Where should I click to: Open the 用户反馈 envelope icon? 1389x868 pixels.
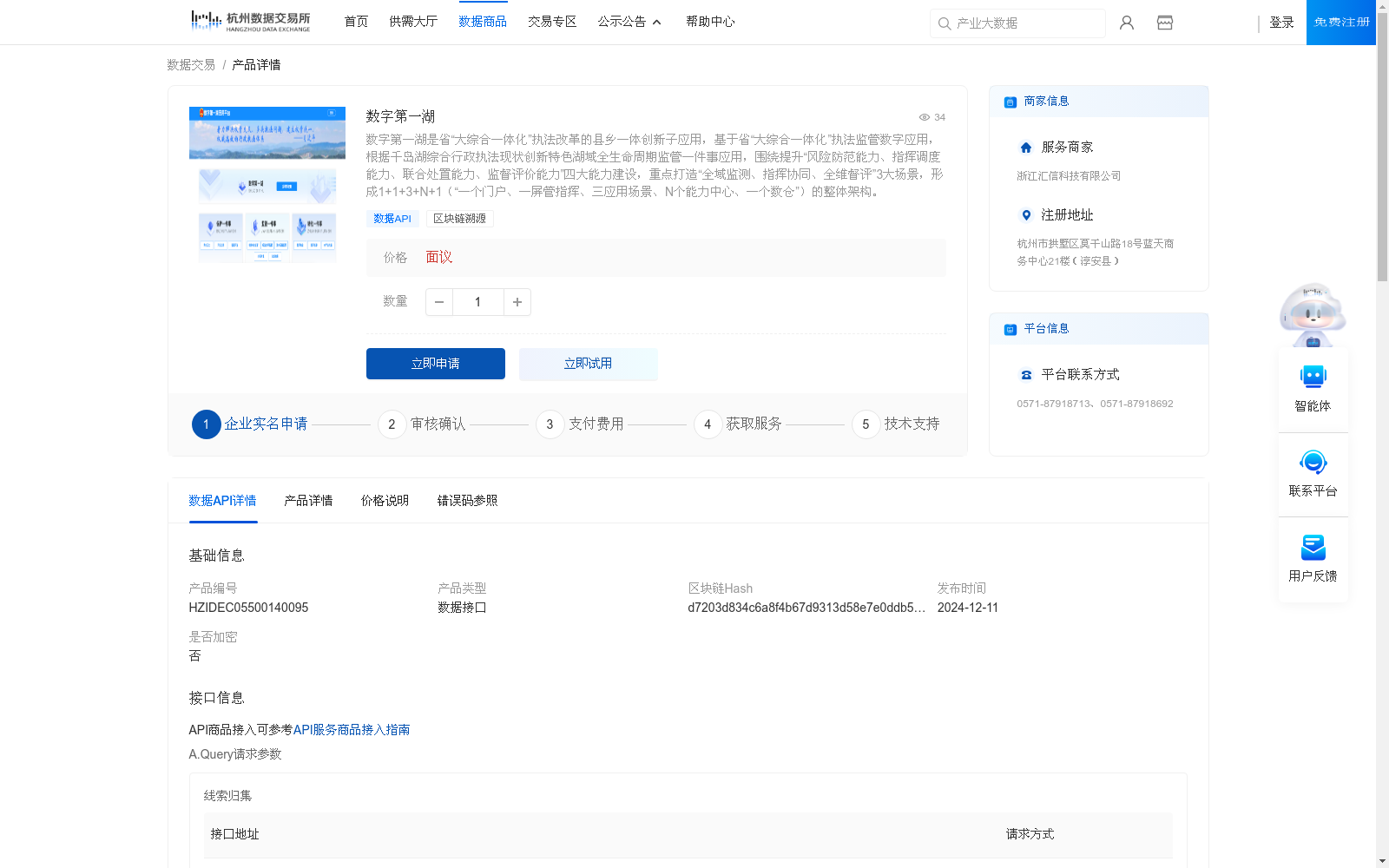1313,547
